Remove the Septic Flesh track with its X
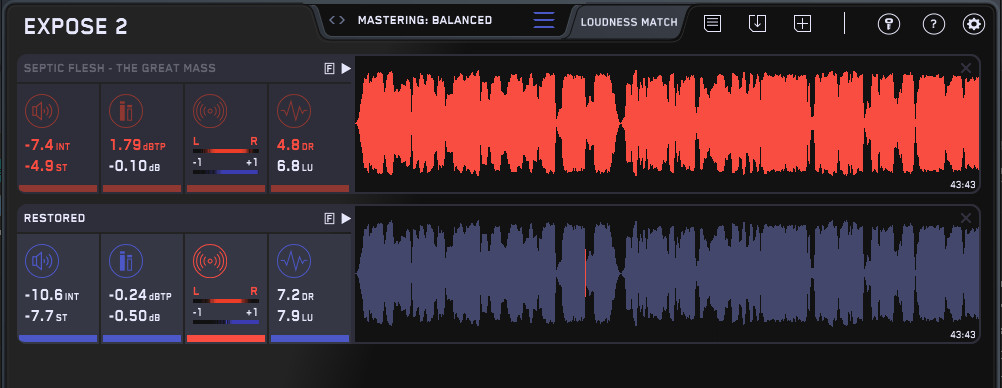 tap(966, 68)
